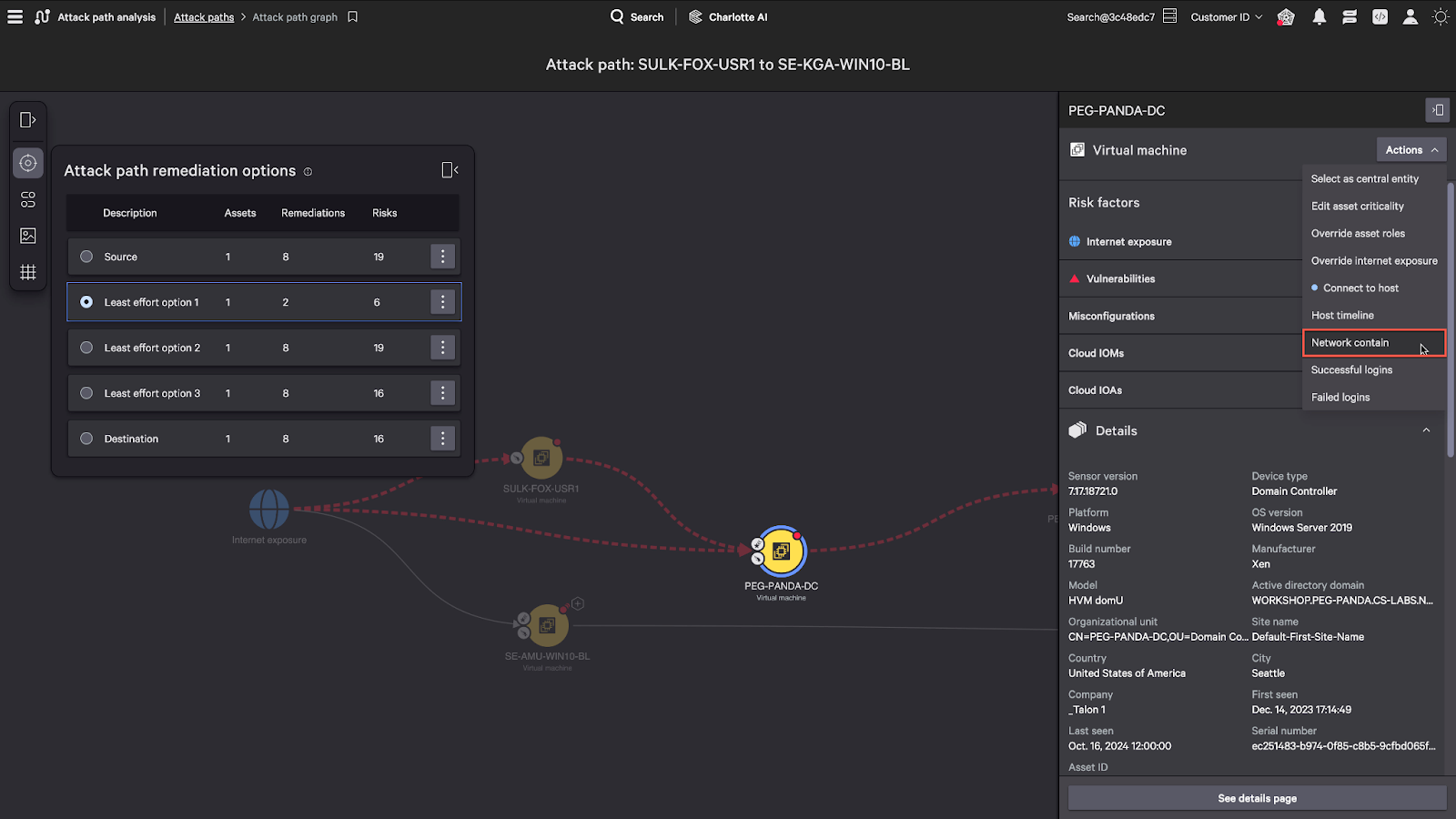Collapse the Actions dropdown menu
This screenshot has height=819, width=1456.
coord(1410,150)
